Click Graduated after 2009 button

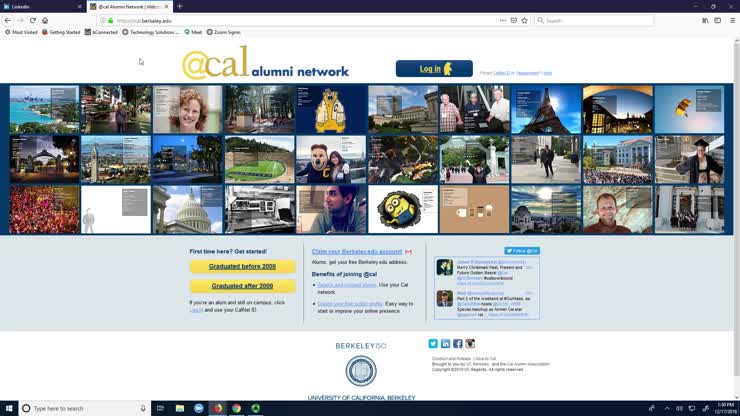click(x=243, y=286)
